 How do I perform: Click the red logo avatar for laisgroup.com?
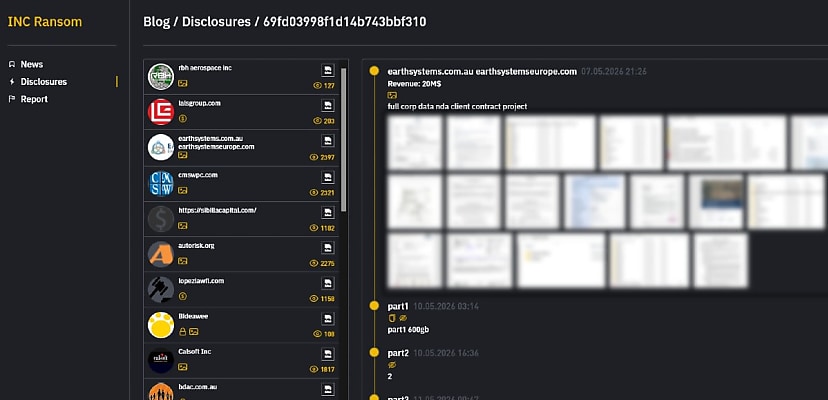coord(161,112)
